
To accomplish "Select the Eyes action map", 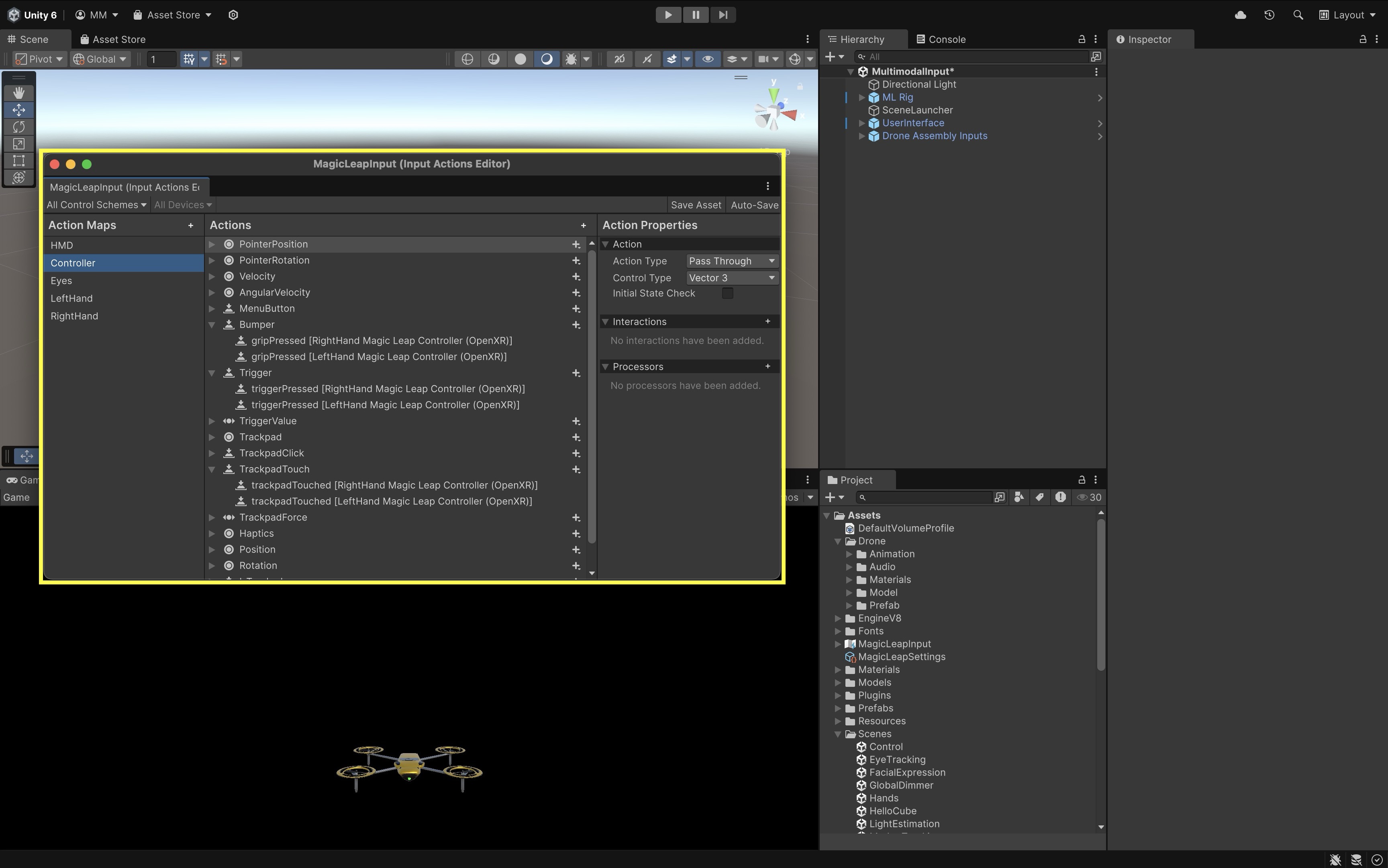I will tap(61, 281).
